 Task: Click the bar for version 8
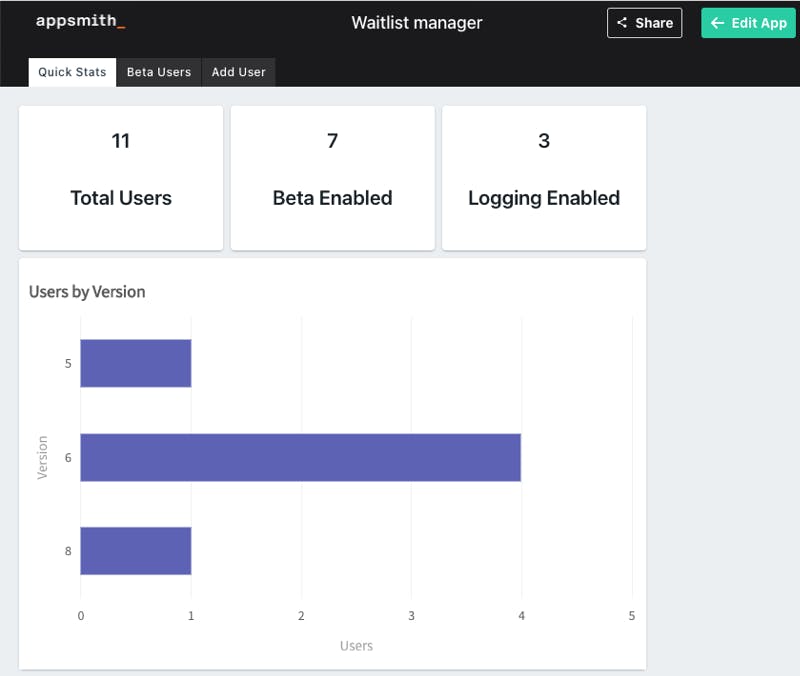click(x=135, y=551)
